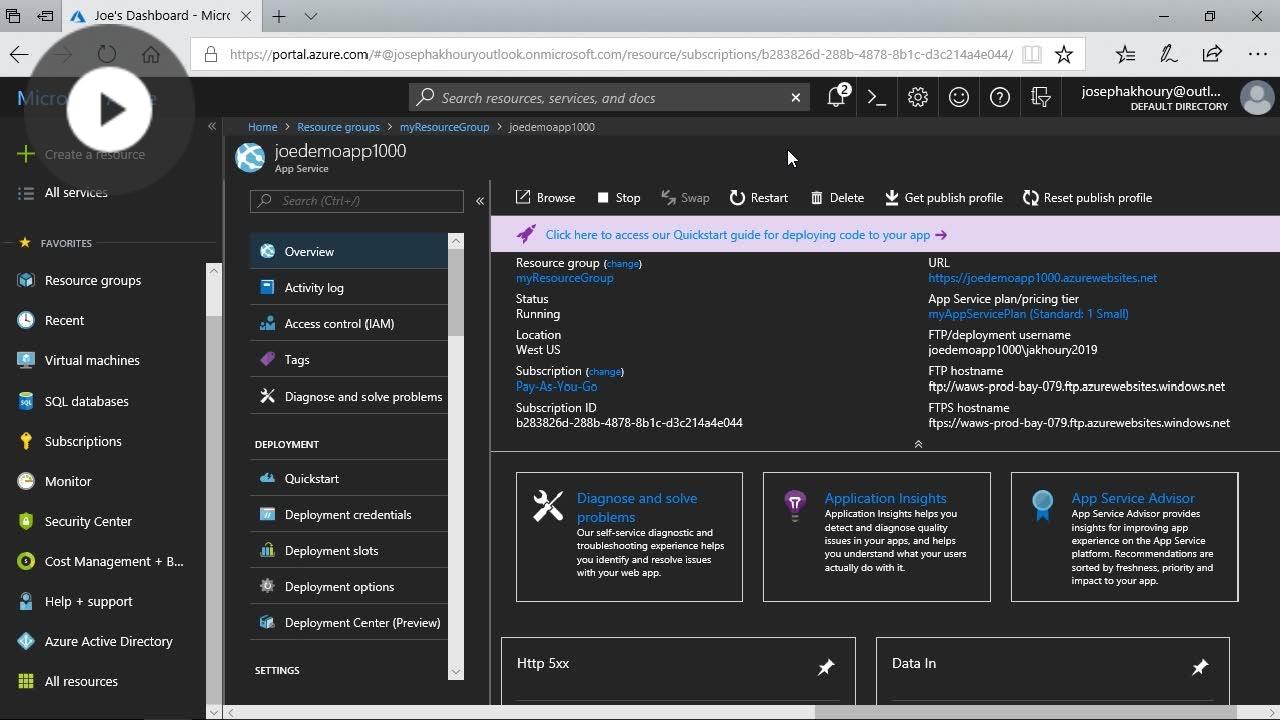Collapse the left portal sidebar
Viewport: 1280px width, 720px height.
(x=212, y=126)
